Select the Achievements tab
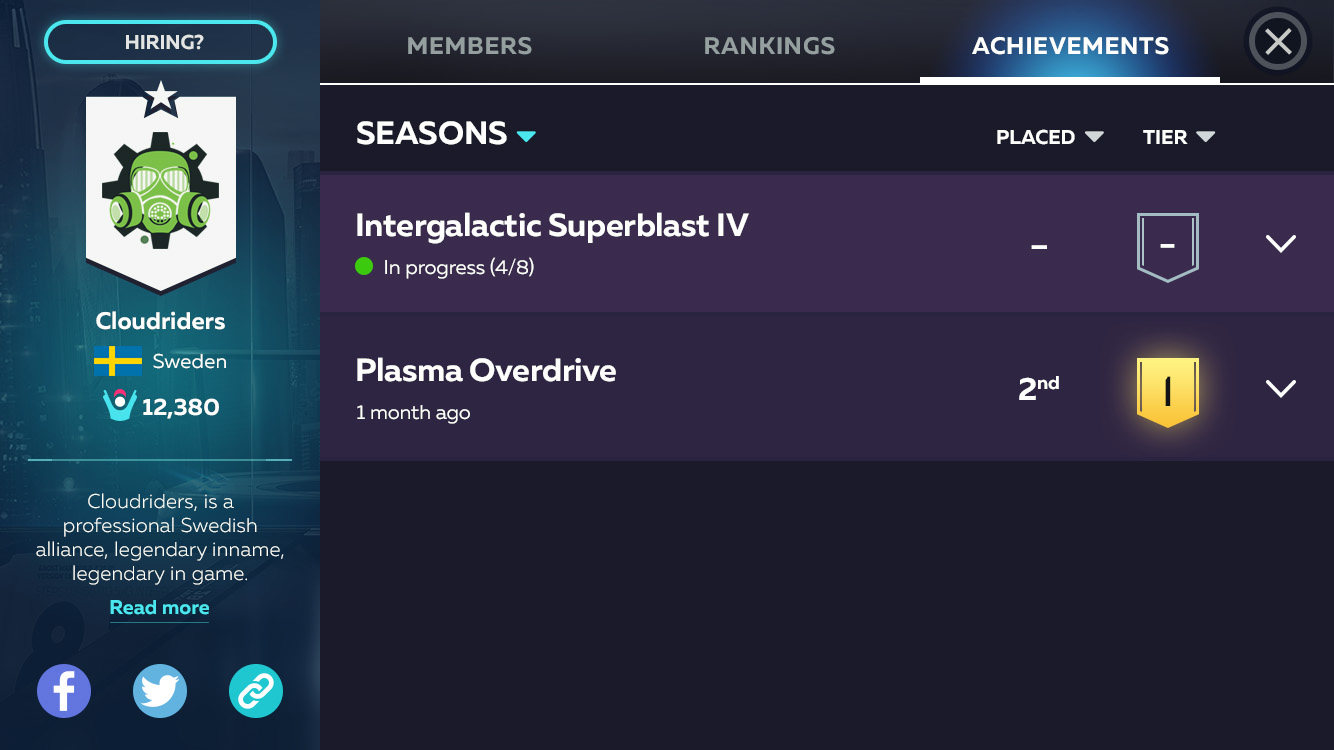 click(x=1070, y=46)
